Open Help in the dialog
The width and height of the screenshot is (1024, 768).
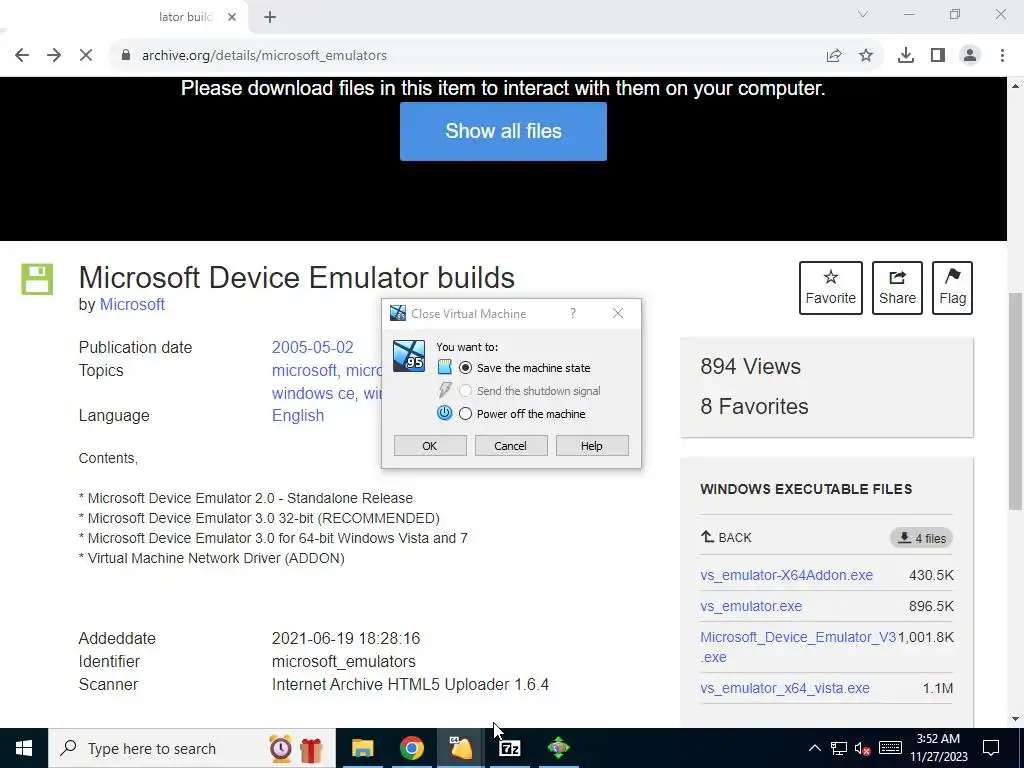[592, 445]
